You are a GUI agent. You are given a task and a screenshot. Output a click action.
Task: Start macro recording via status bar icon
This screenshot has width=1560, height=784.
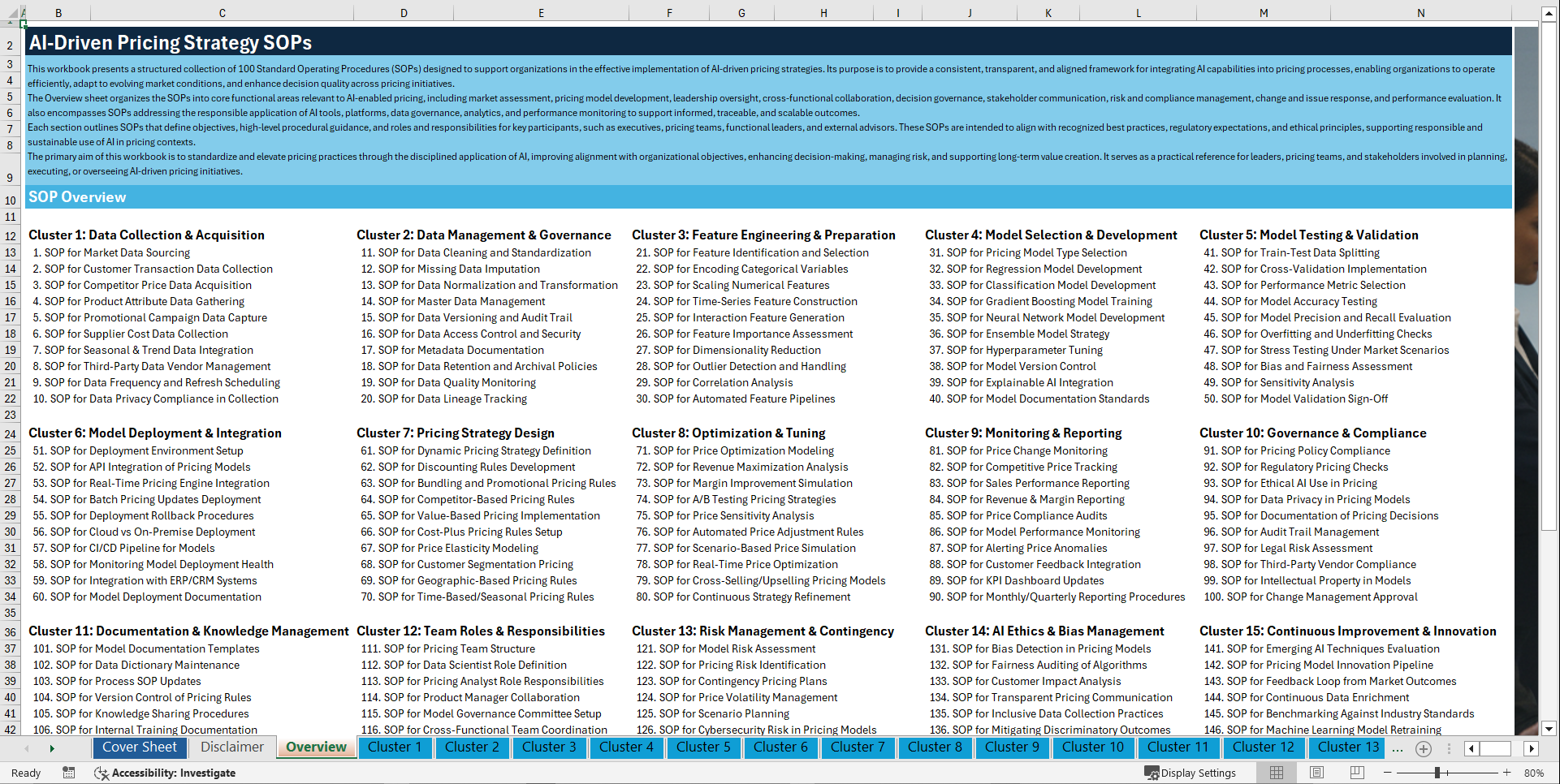69,773
